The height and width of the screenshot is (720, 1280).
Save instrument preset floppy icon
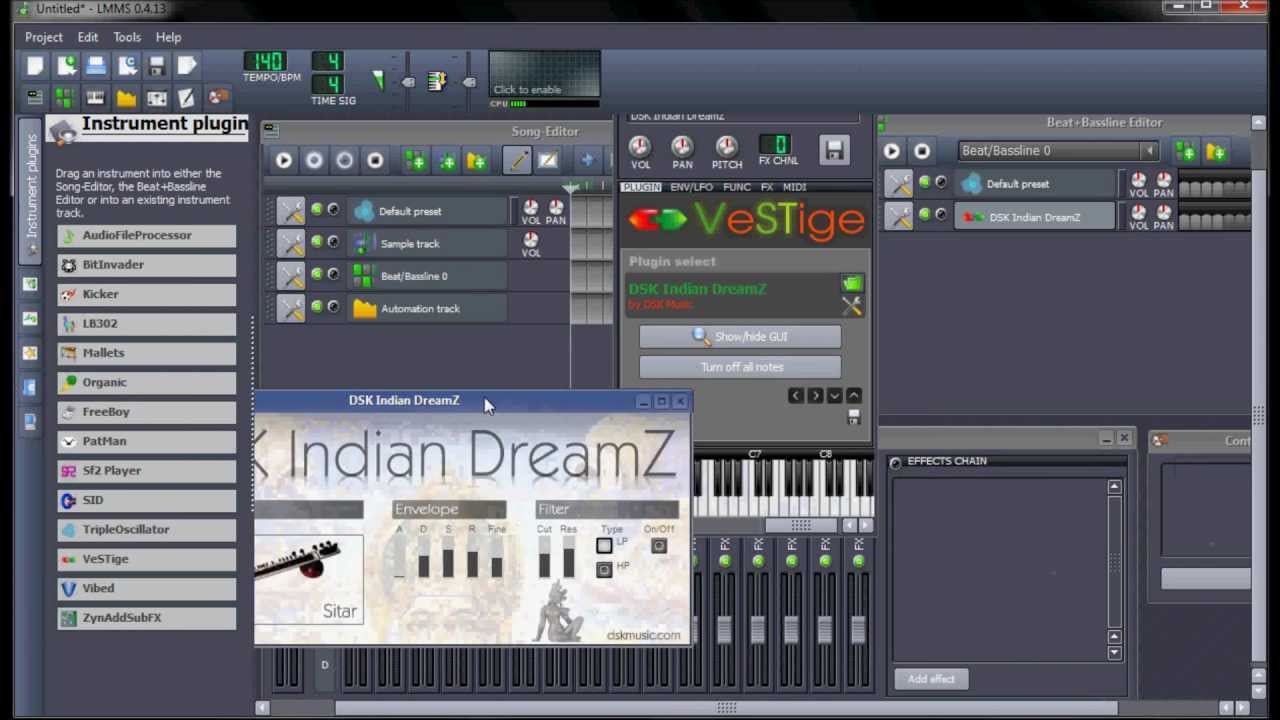point(834,150)
